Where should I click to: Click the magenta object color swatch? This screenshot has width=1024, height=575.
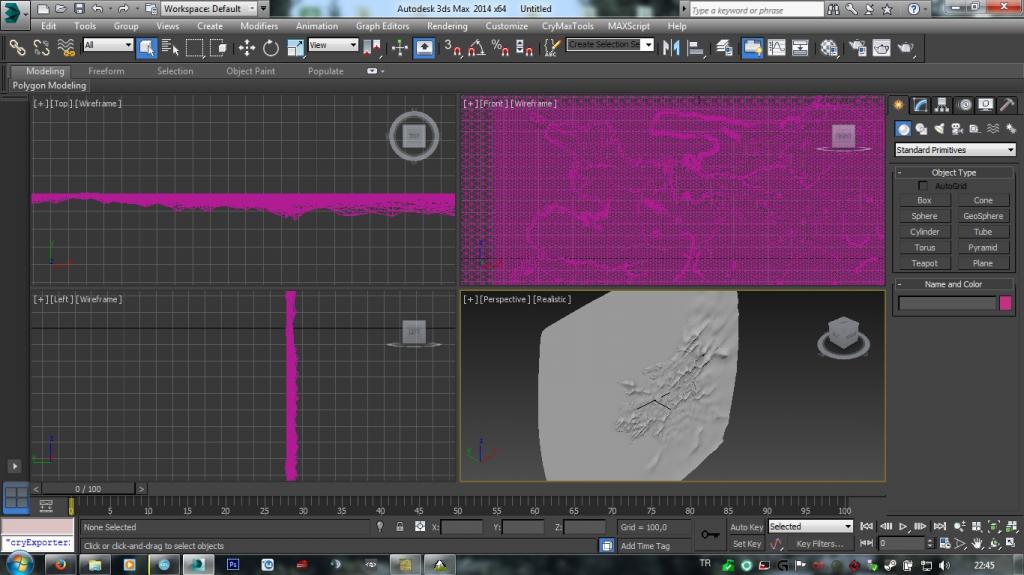(1006, 303)
